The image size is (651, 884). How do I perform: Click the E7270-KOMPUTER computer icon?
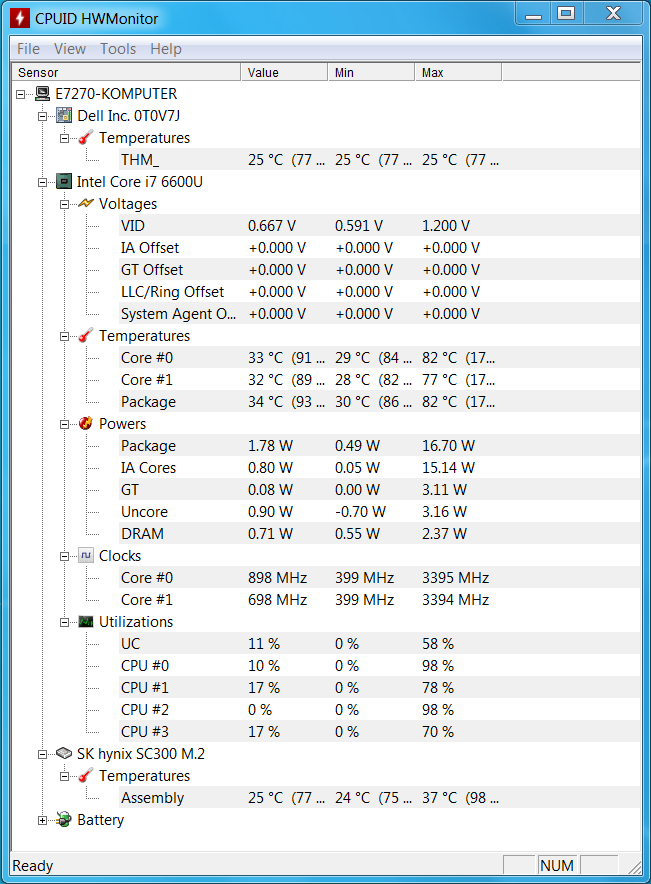[42, 94]
